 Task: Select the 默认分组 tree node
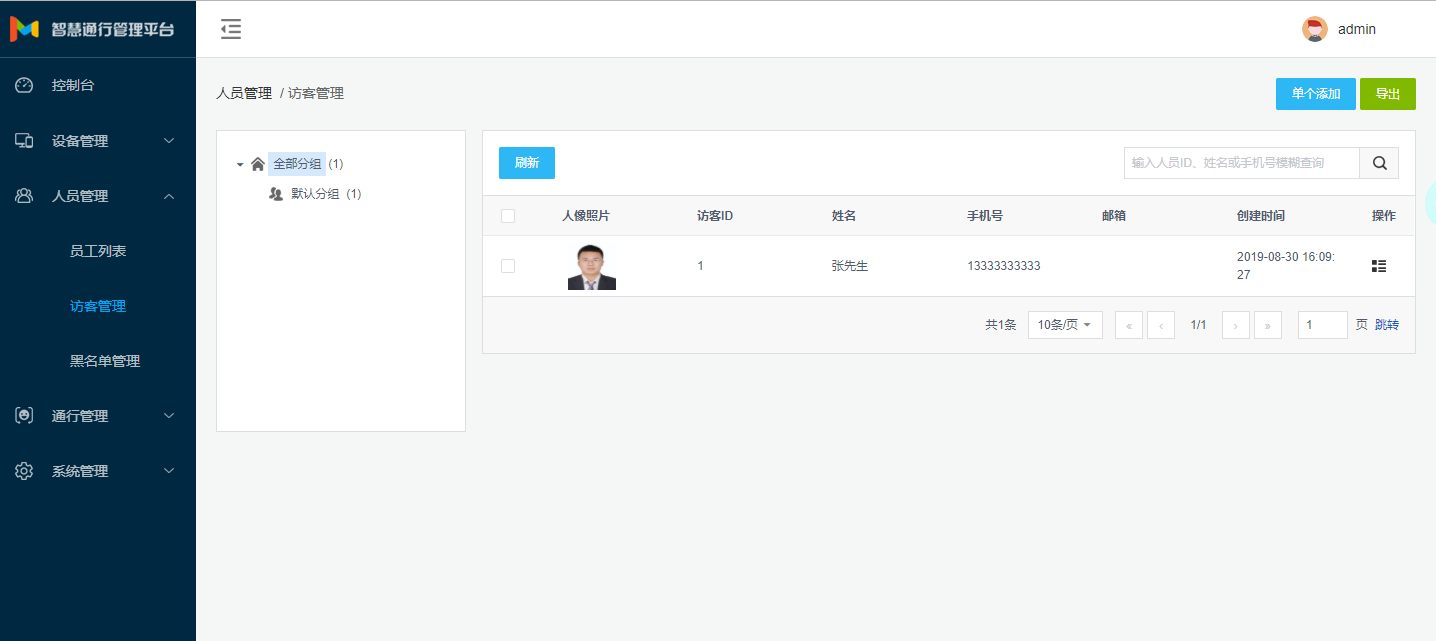pyautogui.click(x=315, y=194)
